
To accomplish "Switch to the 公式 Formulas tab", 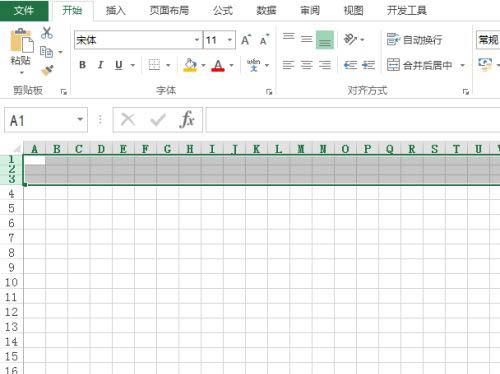I will coord(223,11).
